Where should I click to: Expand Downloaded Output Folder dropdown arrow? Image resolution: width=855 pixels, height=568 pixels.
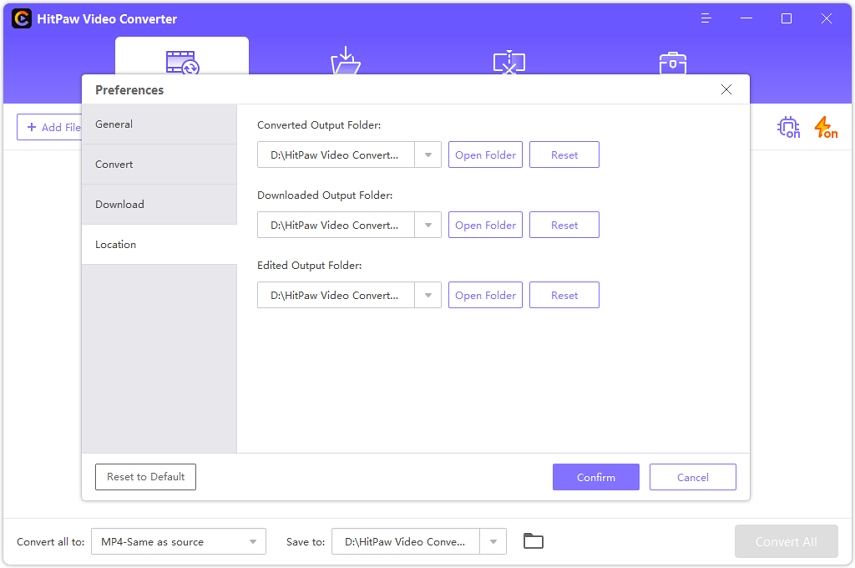click(428, 225)
